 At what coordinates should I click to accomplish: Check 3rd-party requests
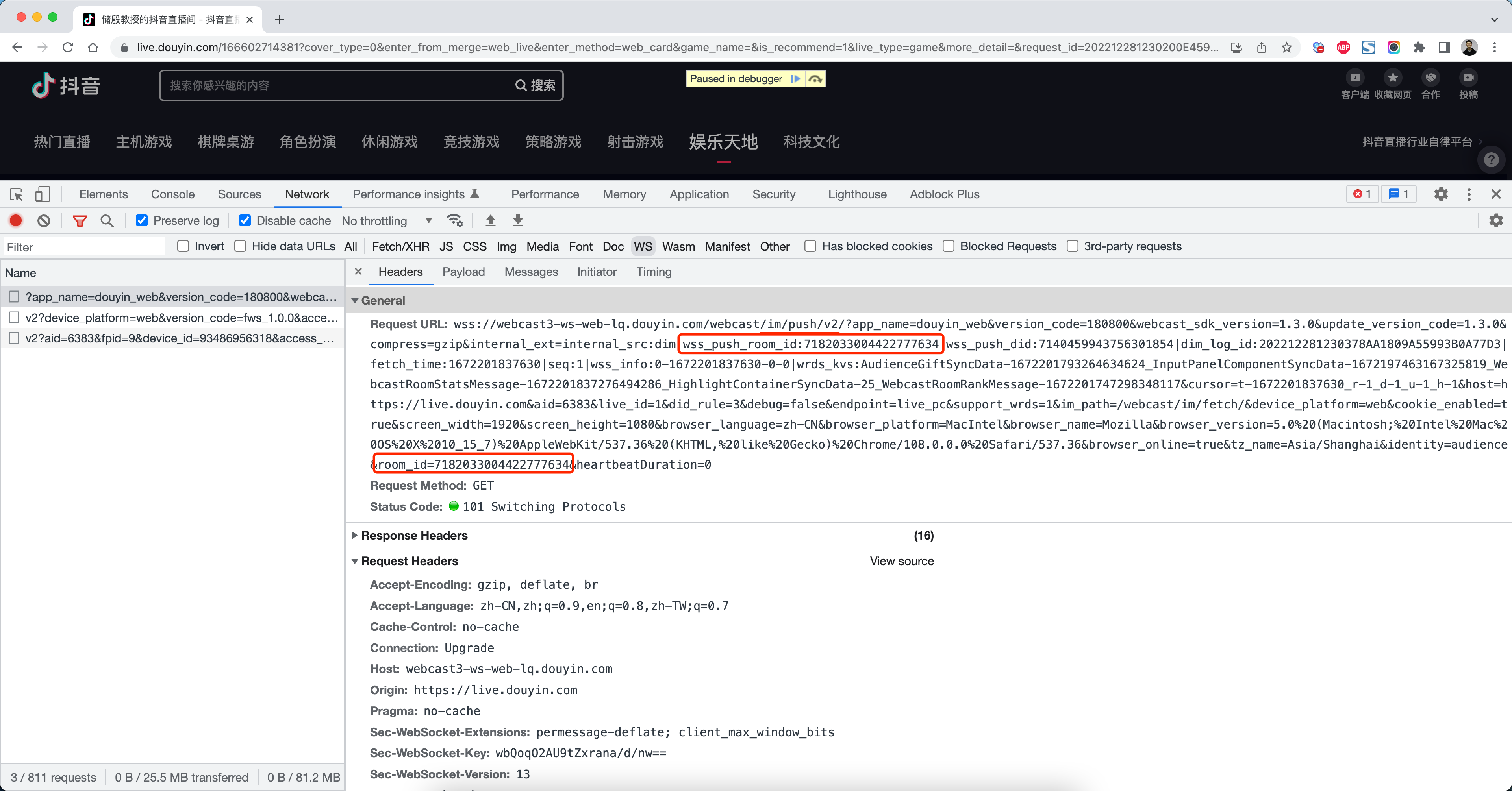point(1072,246)
